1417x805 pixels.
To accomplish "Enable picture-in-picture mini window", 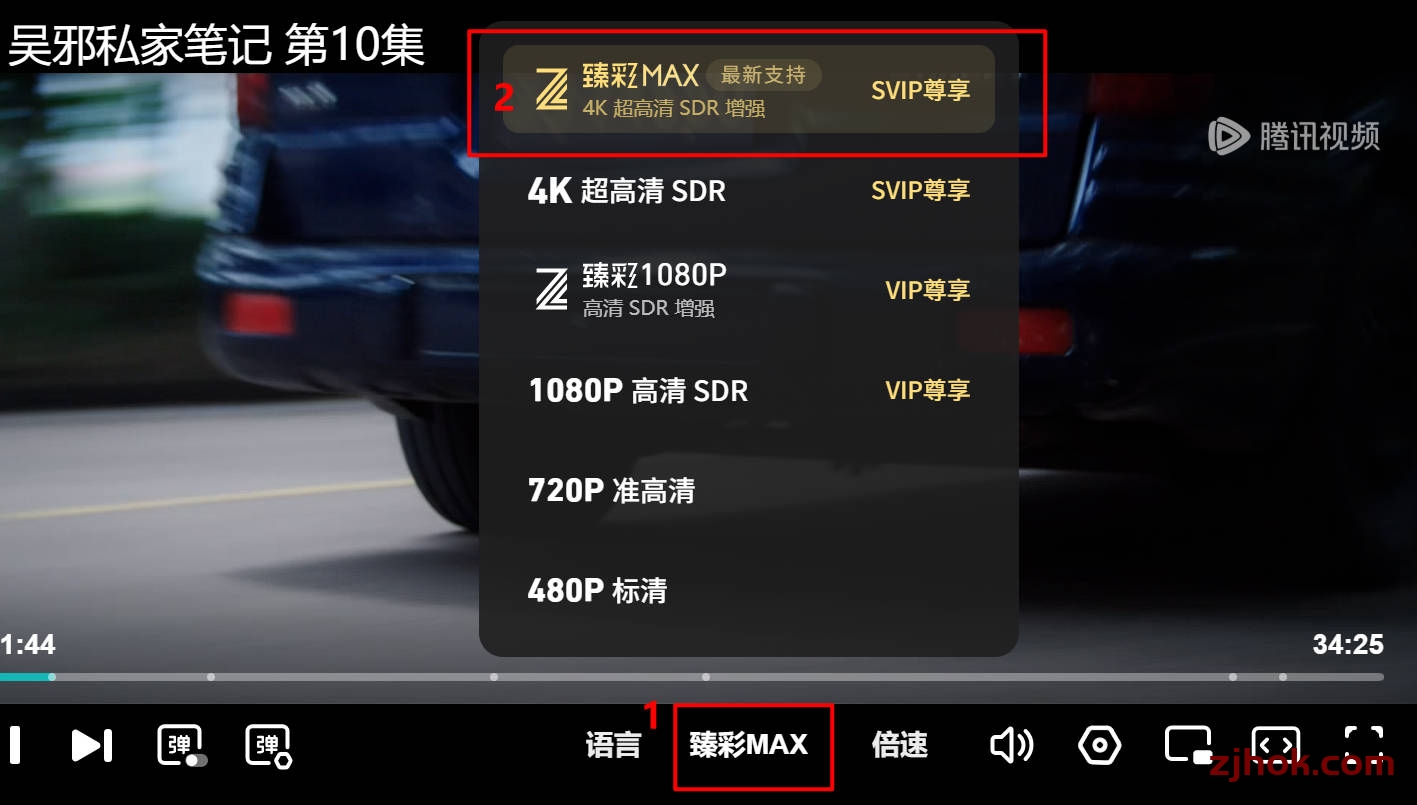I will click(1189, 745).
